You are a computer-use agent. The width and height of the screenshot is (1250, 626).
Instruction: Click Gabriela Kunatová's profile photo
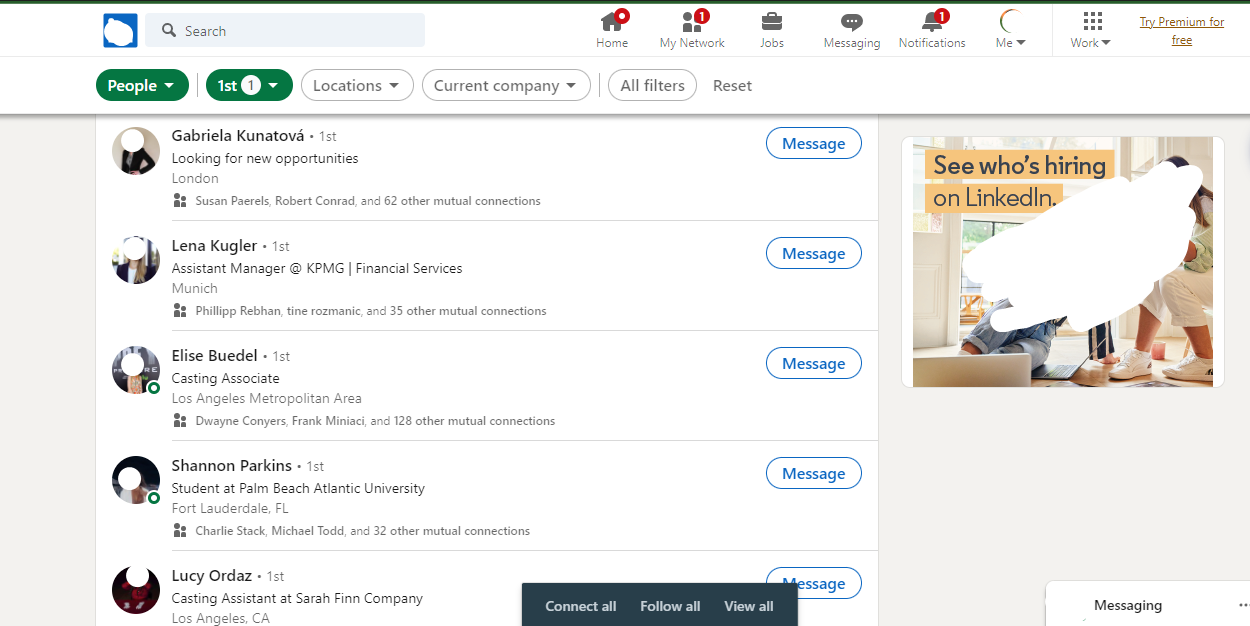coord(136,151)
